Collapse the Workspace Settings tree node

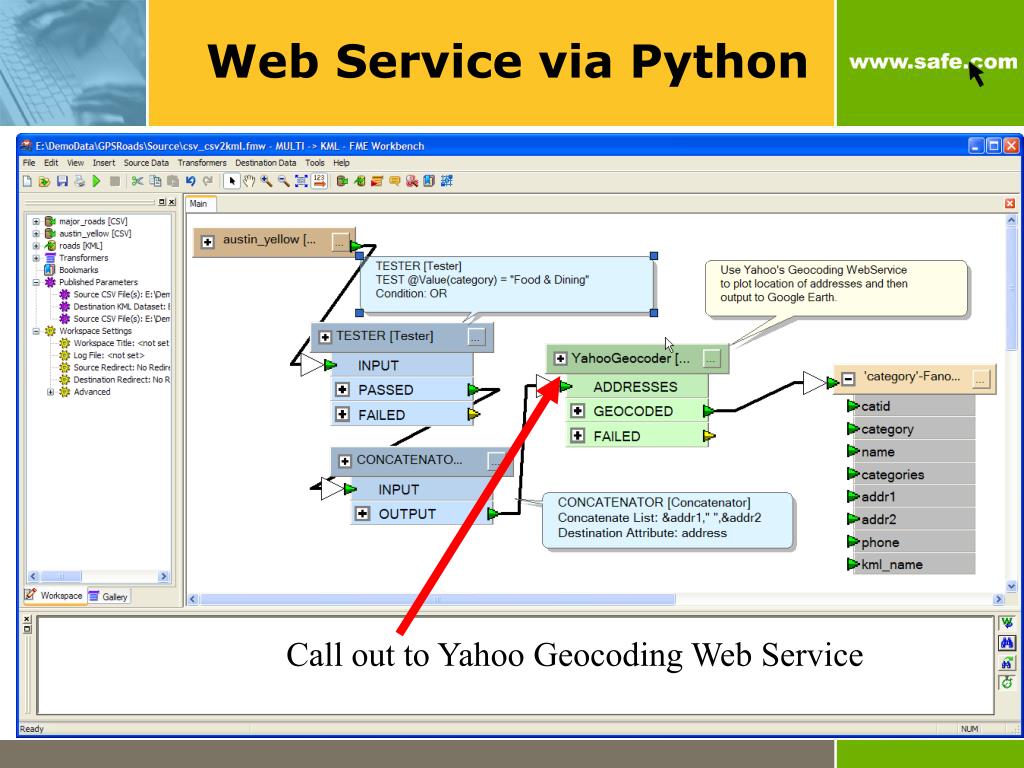(37, 331)
